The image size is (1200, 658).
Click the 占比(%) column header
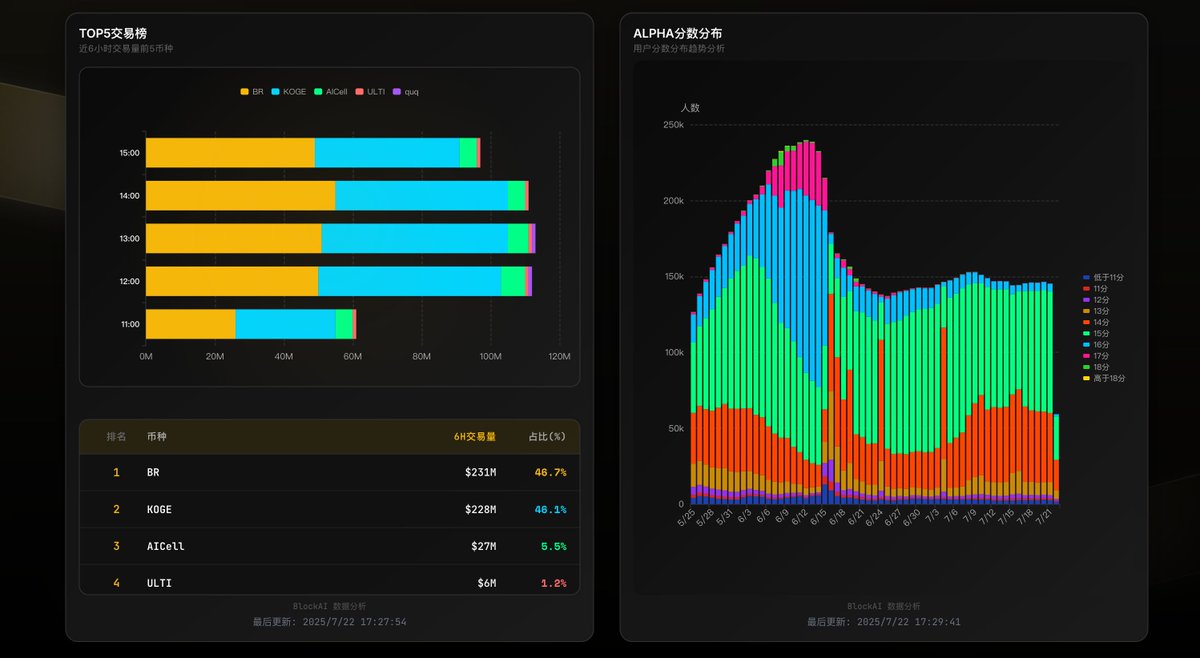point(546,436)
